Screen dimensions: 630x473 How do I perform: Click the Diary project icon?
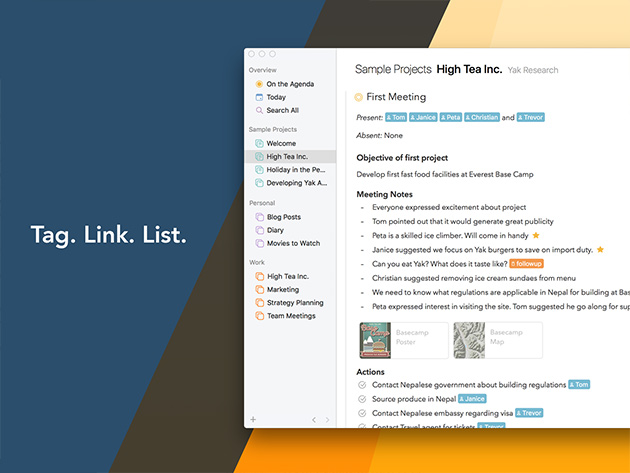[x=260, y=230]
